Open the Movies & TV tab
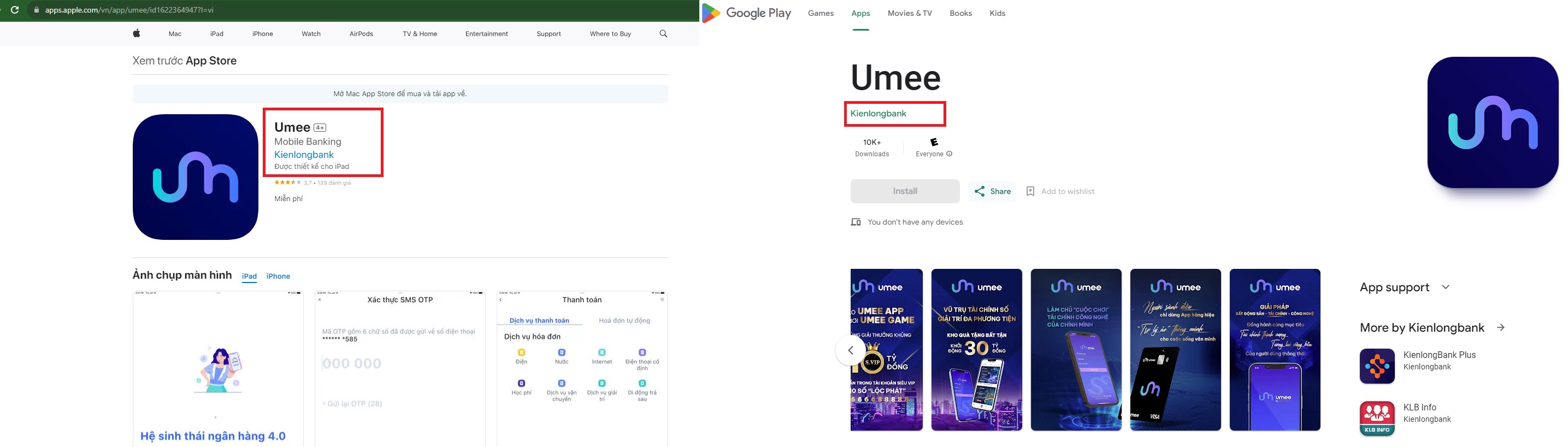Screen dimensions: 1568x447 click(910, 14)
